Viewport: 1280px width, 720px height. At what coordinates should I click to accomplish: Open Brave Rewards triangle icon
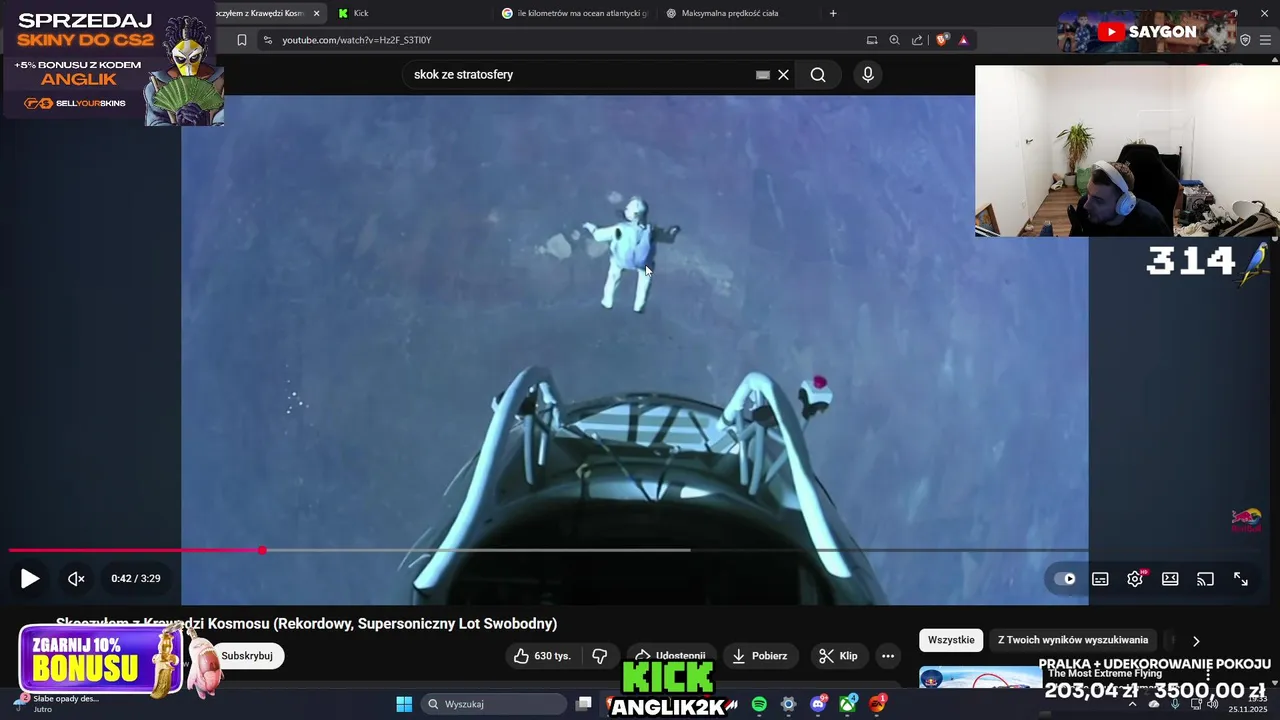pyautogui.click(x=963, y=40)
